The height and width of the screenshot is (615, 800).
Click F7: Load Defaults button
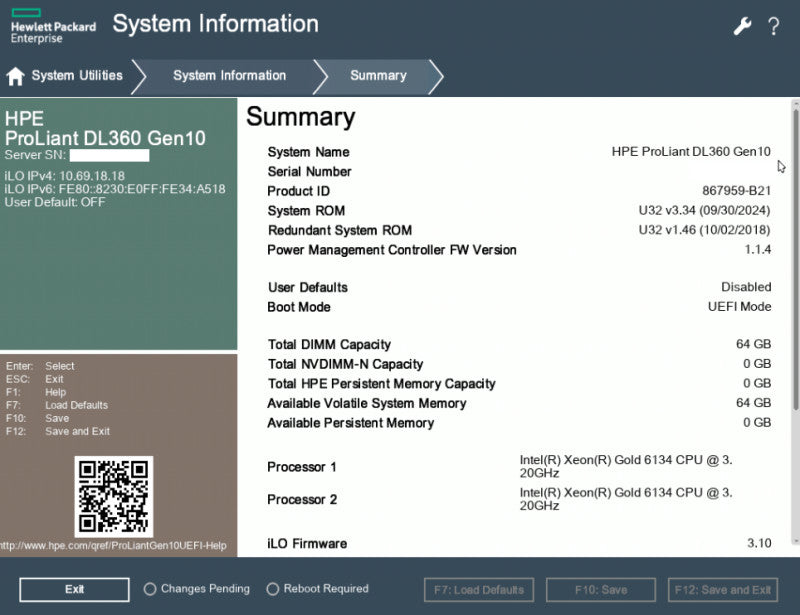479,590
